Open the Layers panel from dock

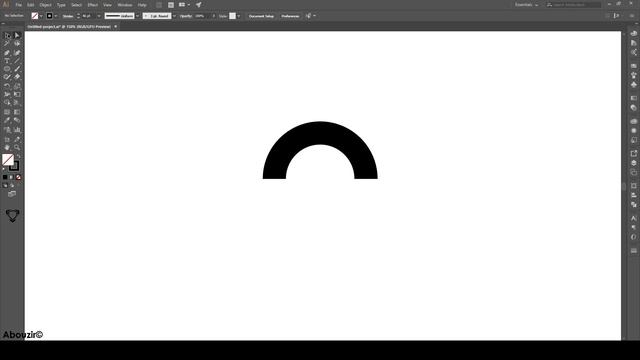(633, 163)
